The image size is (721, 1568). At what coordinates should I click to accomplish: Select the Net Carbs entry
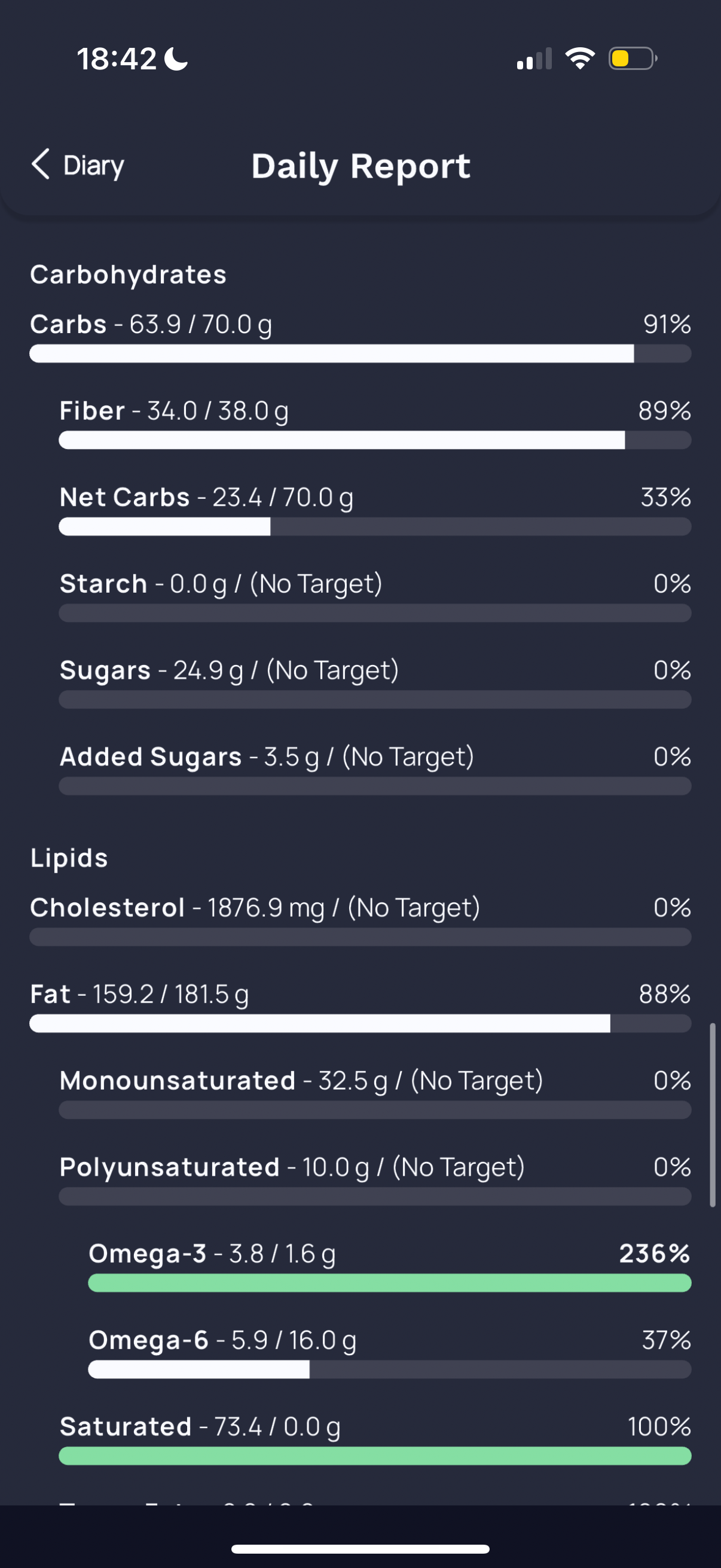(x=375, y=511)
